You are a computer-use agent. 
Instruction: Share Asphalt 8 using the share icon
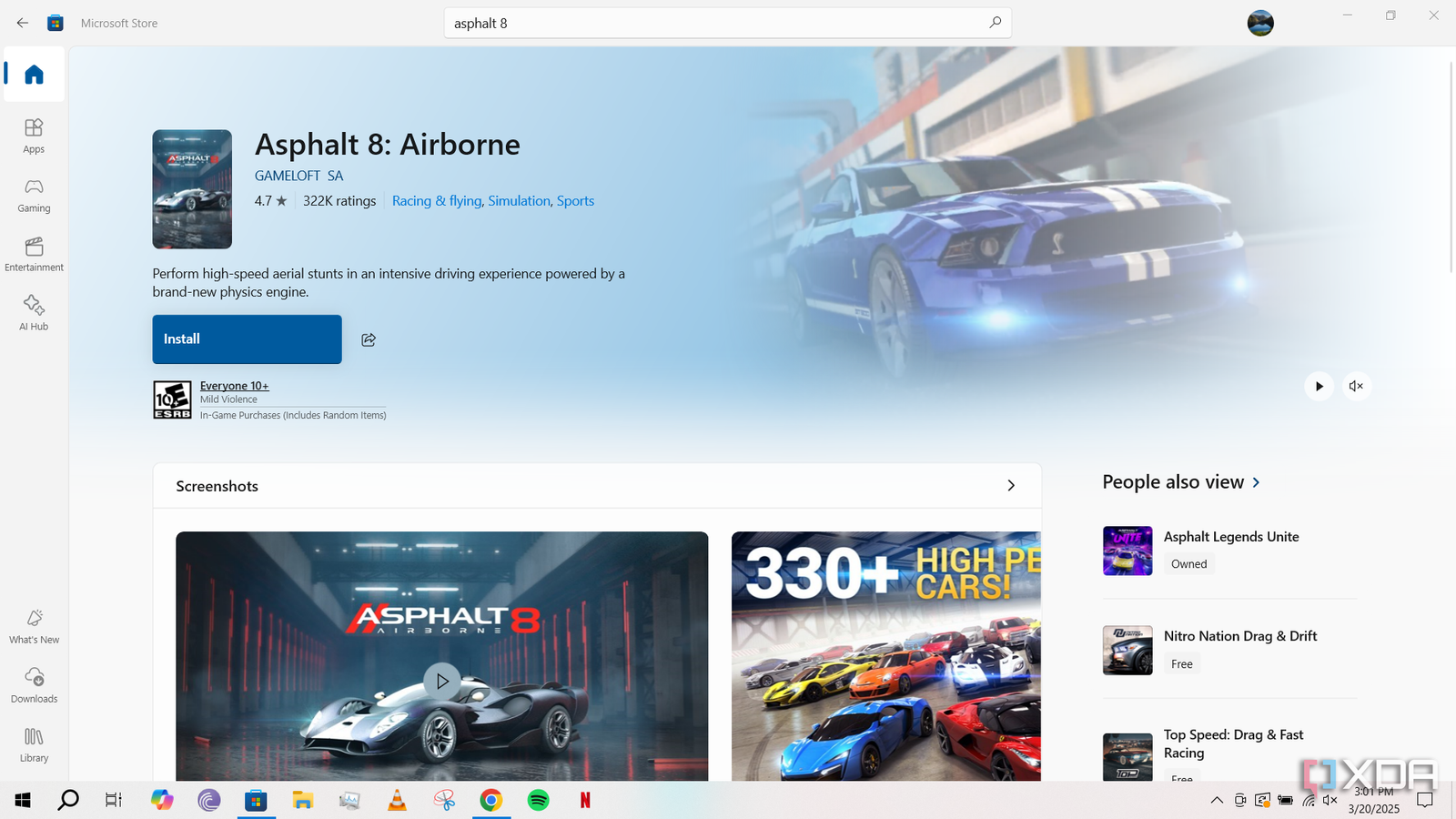[369, 339]
